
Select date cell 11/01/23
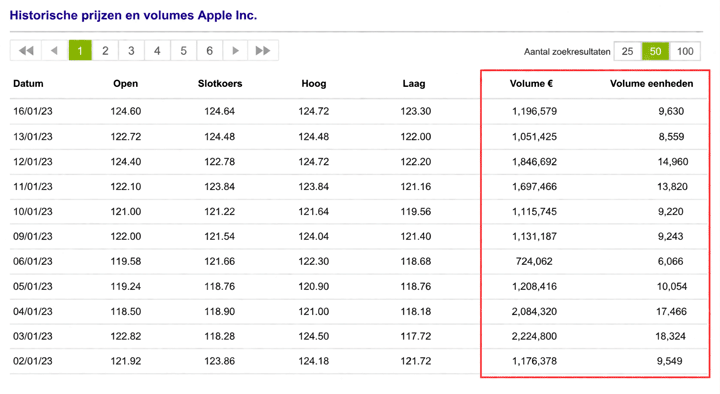pos(33,186)
